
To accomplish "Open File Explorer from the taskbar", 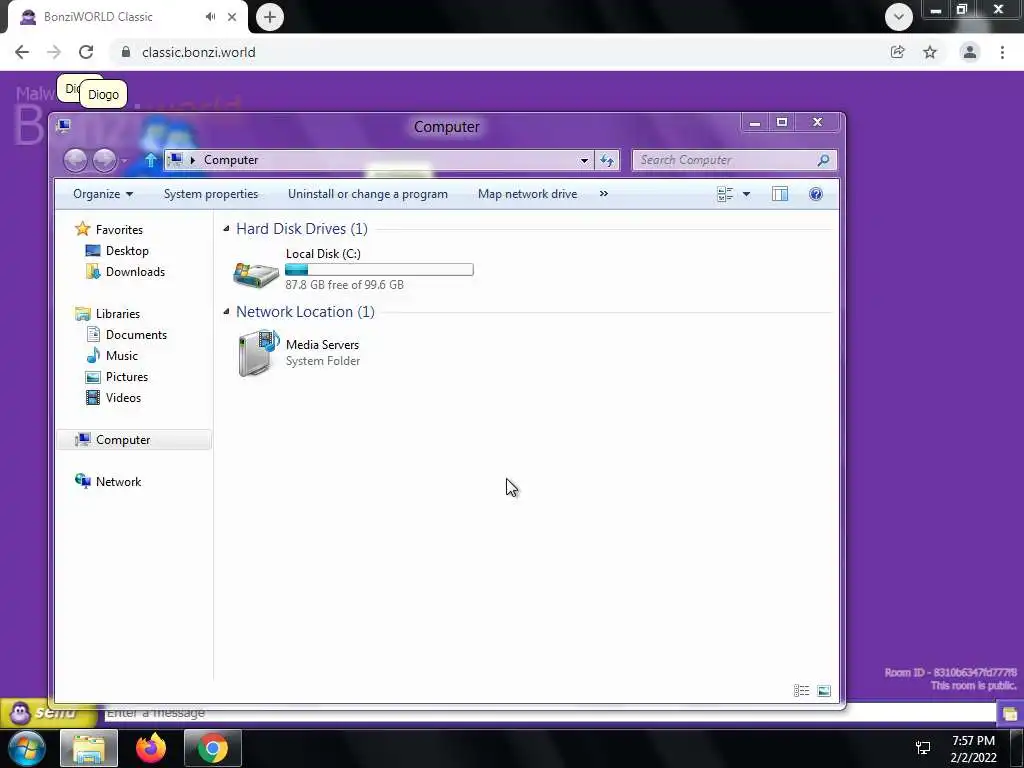I will click(x=89, y=748).
